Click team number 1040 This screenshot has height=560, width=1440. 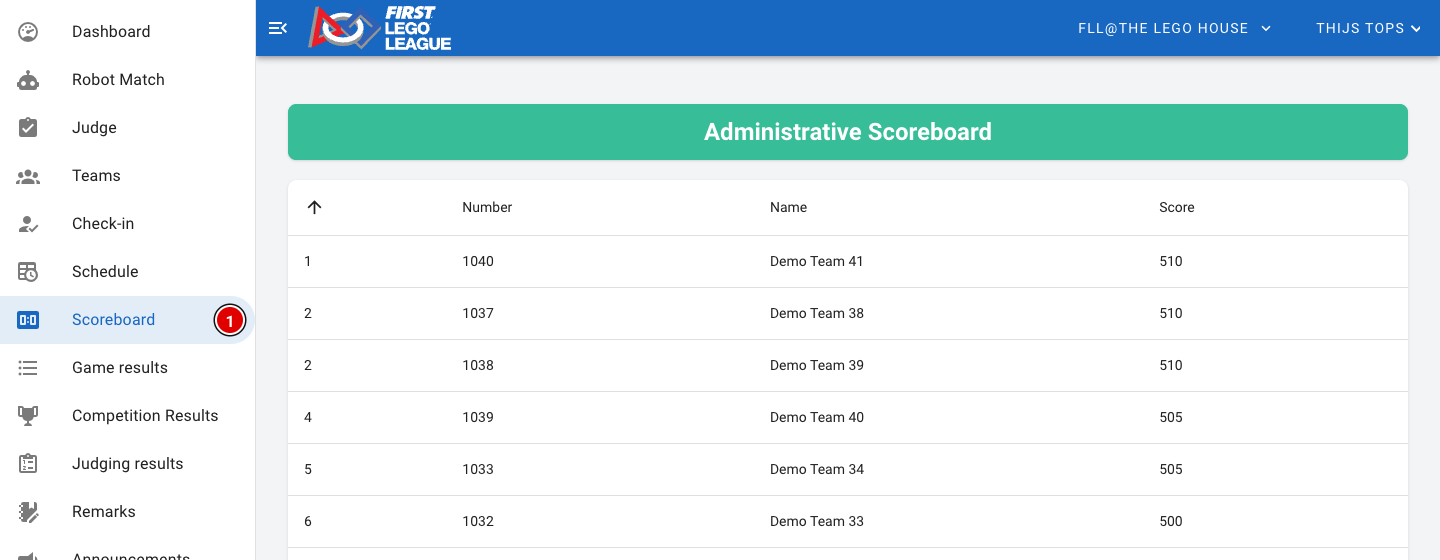pos(478,261)
